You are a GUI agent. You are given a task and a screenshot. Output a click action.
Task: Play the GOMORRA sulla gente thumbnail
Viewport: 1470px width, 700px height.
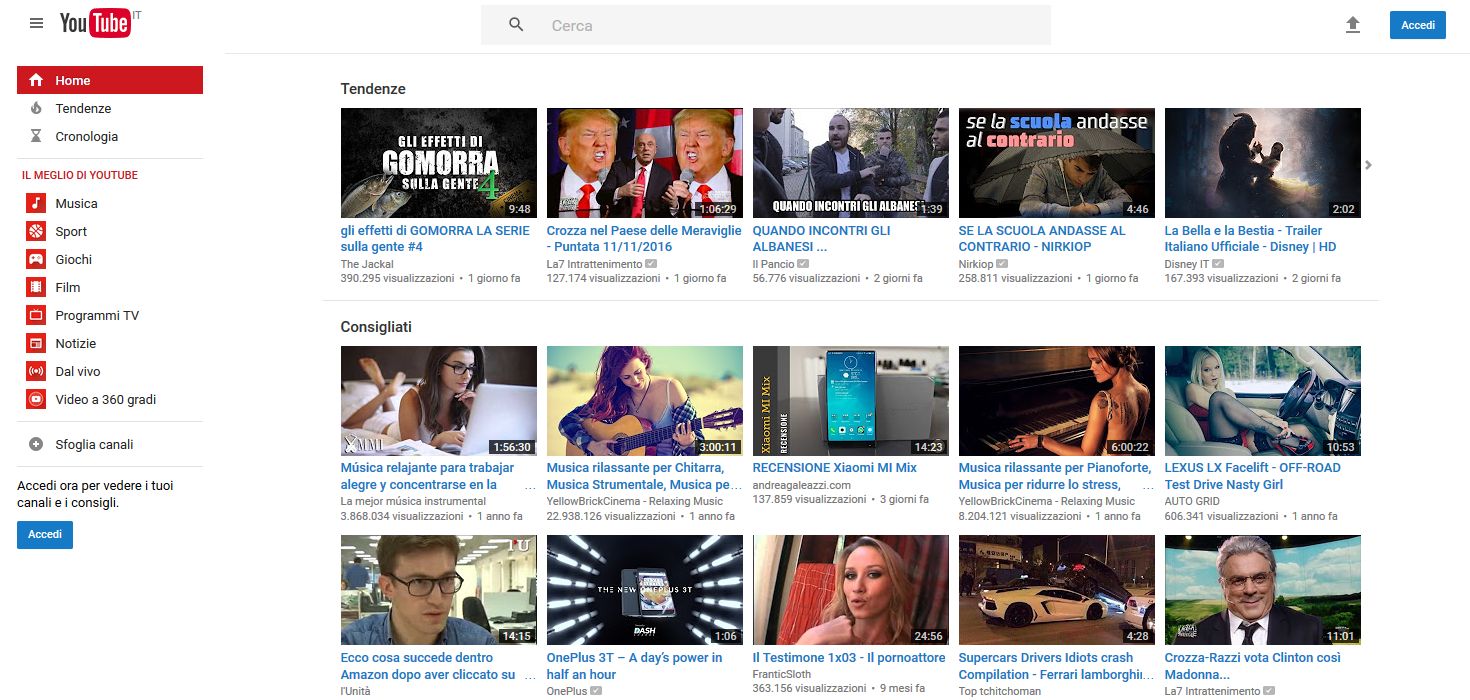439,163
